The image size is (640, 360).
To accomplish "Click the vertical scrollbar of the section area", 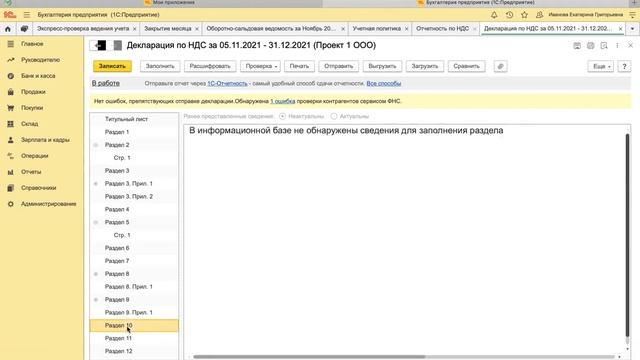I will coord(627,235).
